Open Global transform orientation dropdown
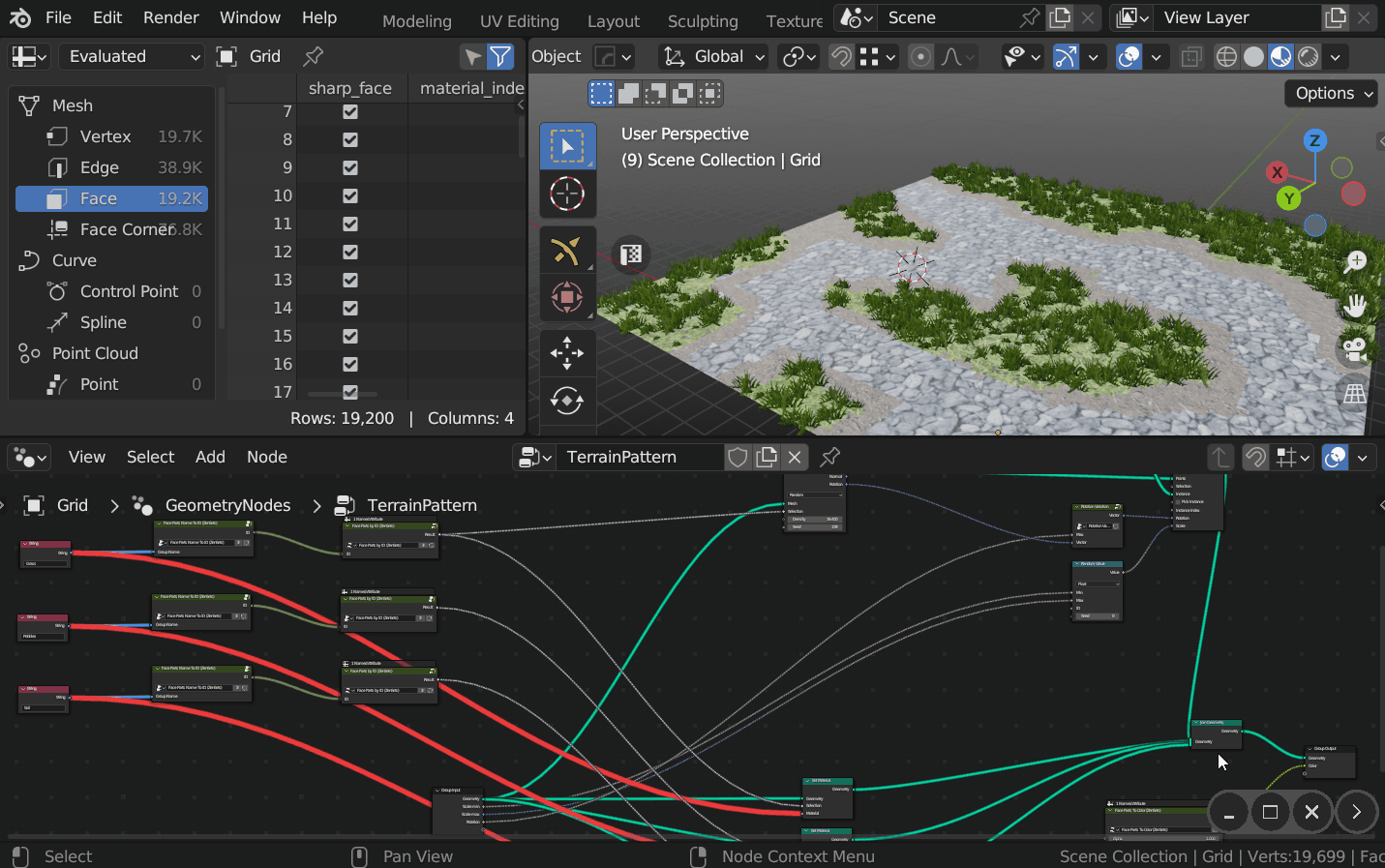Screen dimensions: 1385x868 point(712,56)
